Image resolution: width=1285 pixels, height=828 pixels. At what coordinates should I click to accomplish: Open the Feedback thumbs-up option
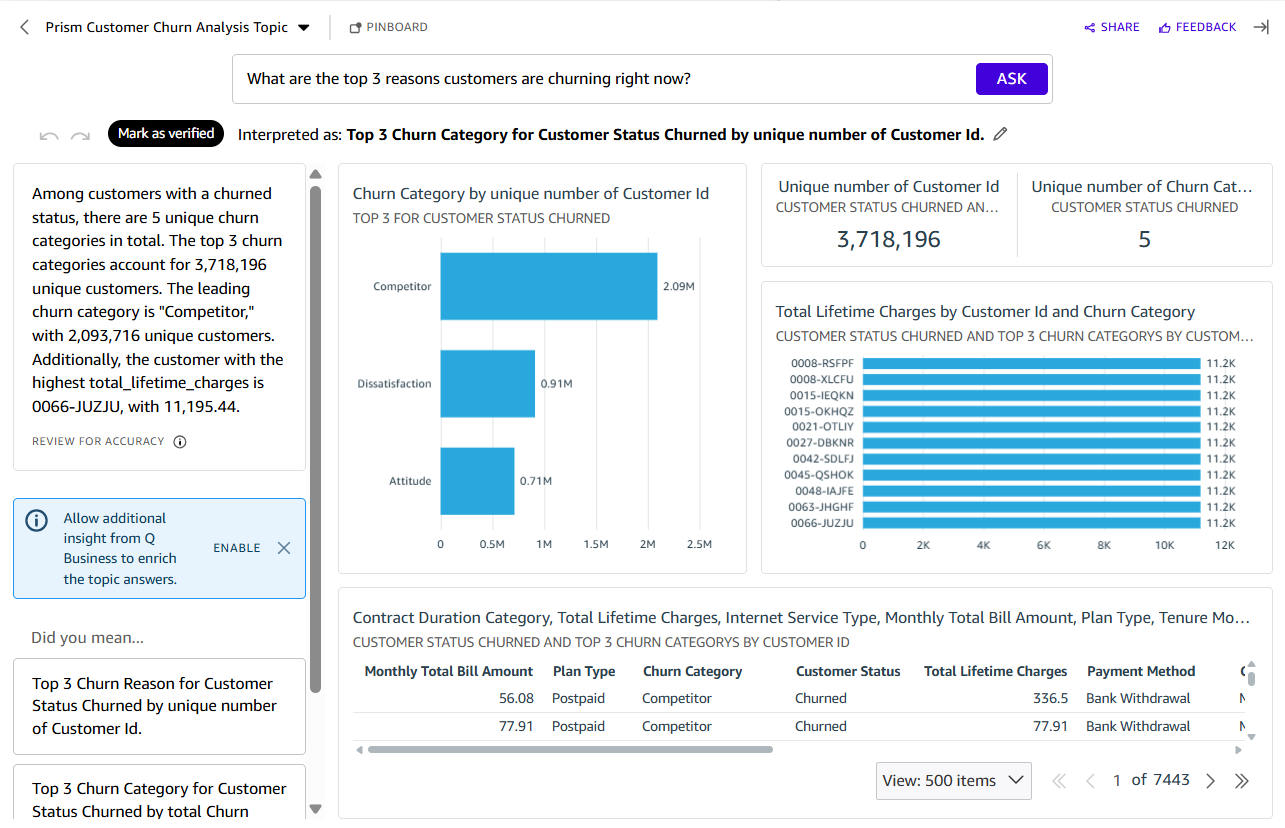[x=1197, y=28]
